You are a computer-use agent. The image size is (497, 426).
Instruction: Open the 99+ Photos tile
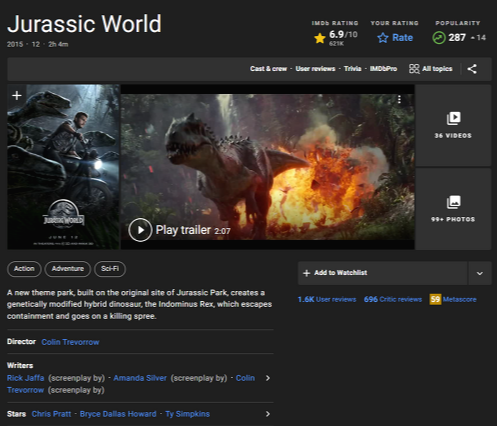pyautogui.click(x=453, y=209)
